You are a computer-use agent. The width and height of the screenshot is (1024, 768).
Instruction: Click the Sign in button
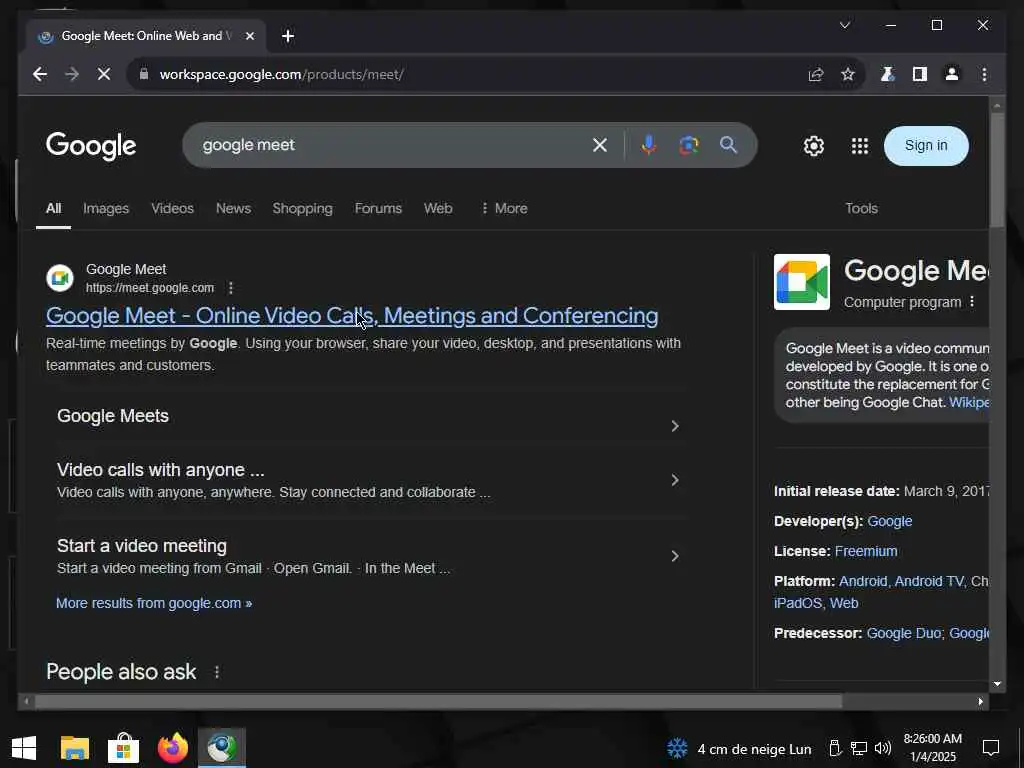925,146
